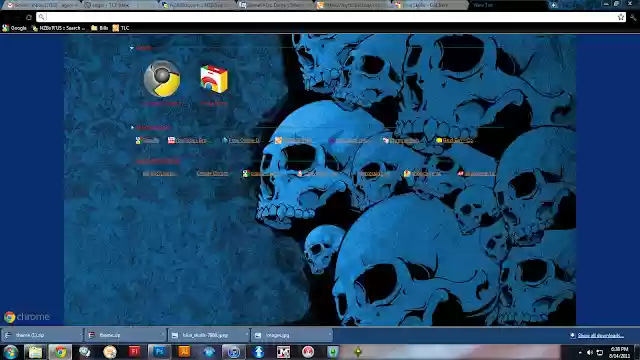Open the Web Store app icon

pyautogui.click(x=214, y=79)
